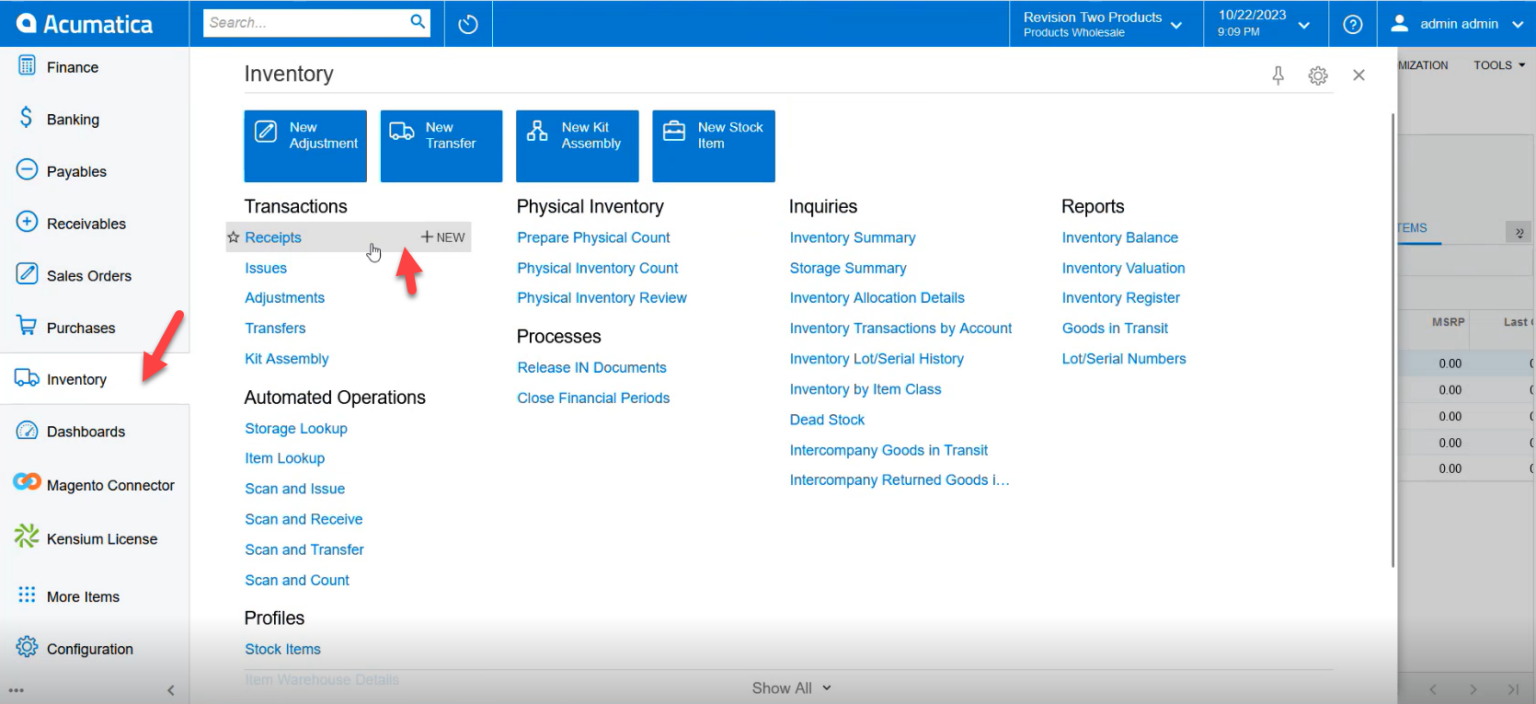Open the Kensium License module
The image size is (1536, 704).
tap(102, 538)
